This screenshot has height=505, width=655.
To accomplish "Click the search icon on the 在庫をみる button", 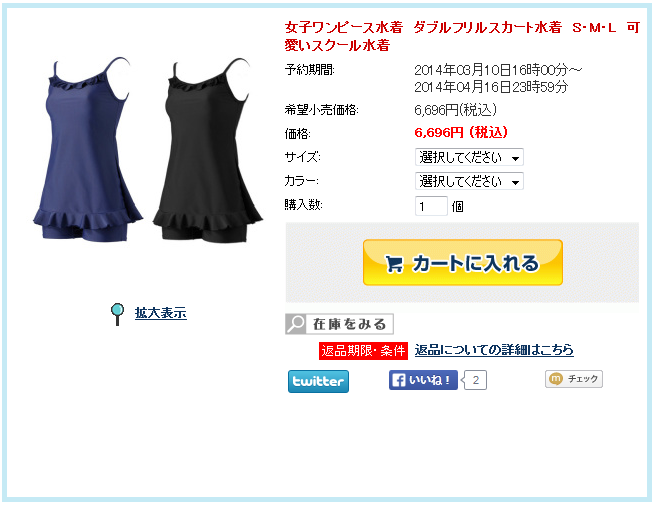I will [296, 324].
